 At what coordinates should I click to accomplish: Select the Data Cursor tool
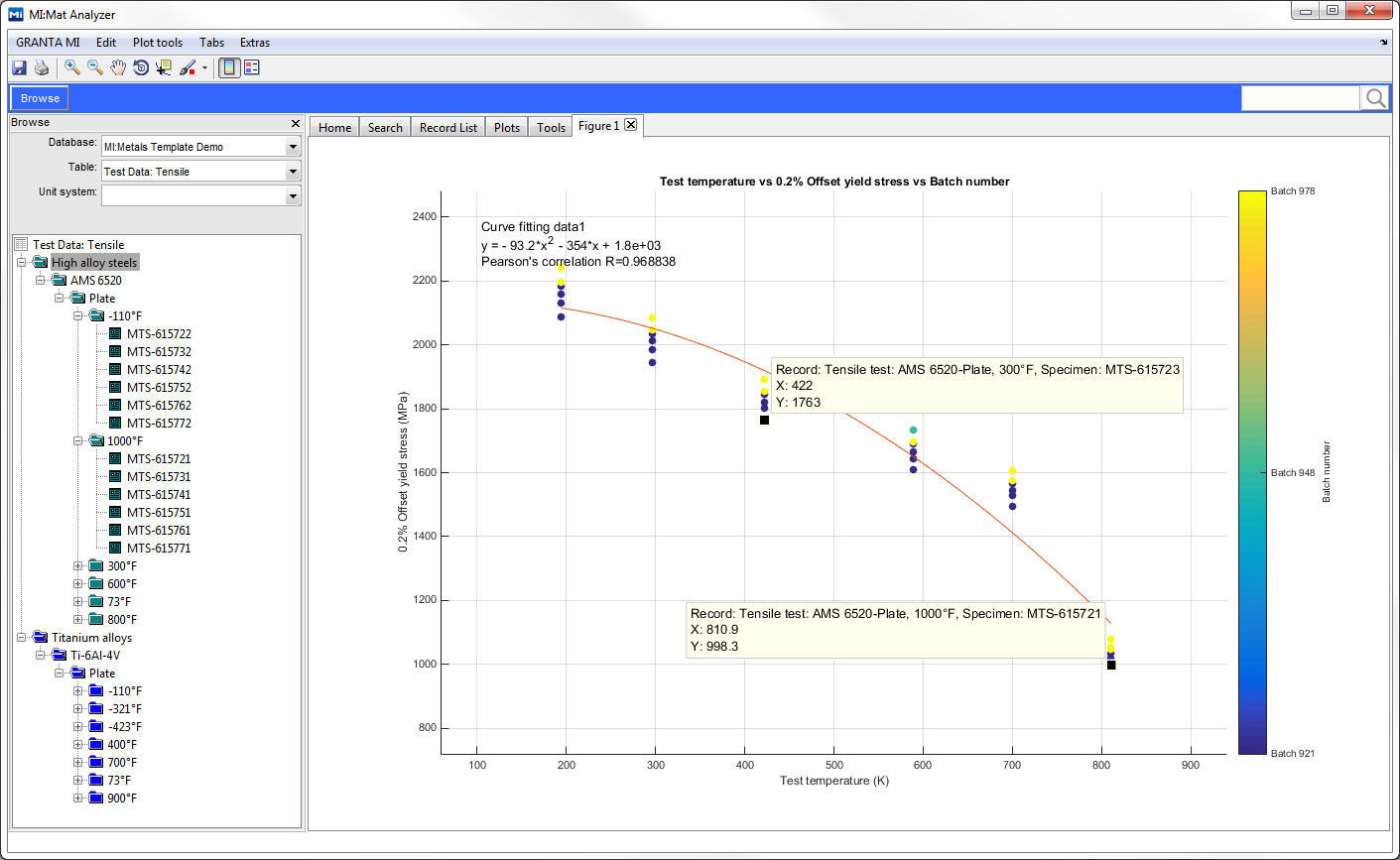[163, 66]
